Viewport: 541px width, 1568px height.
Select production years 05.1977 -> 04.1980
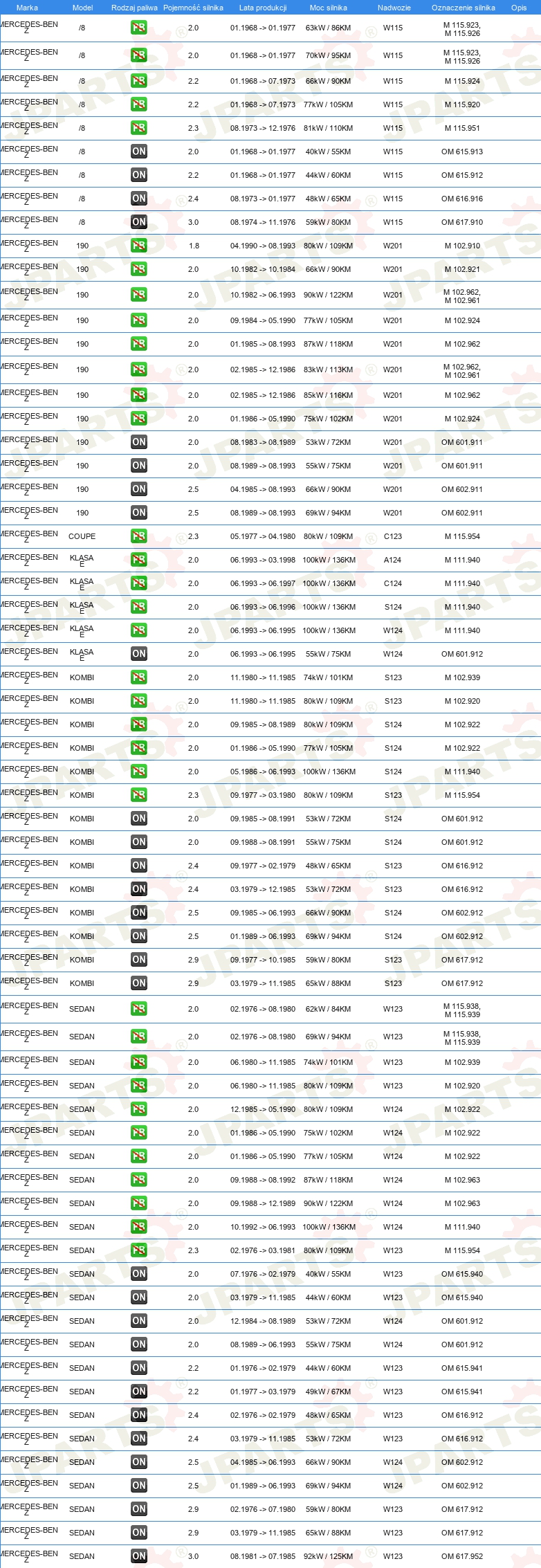263,536
